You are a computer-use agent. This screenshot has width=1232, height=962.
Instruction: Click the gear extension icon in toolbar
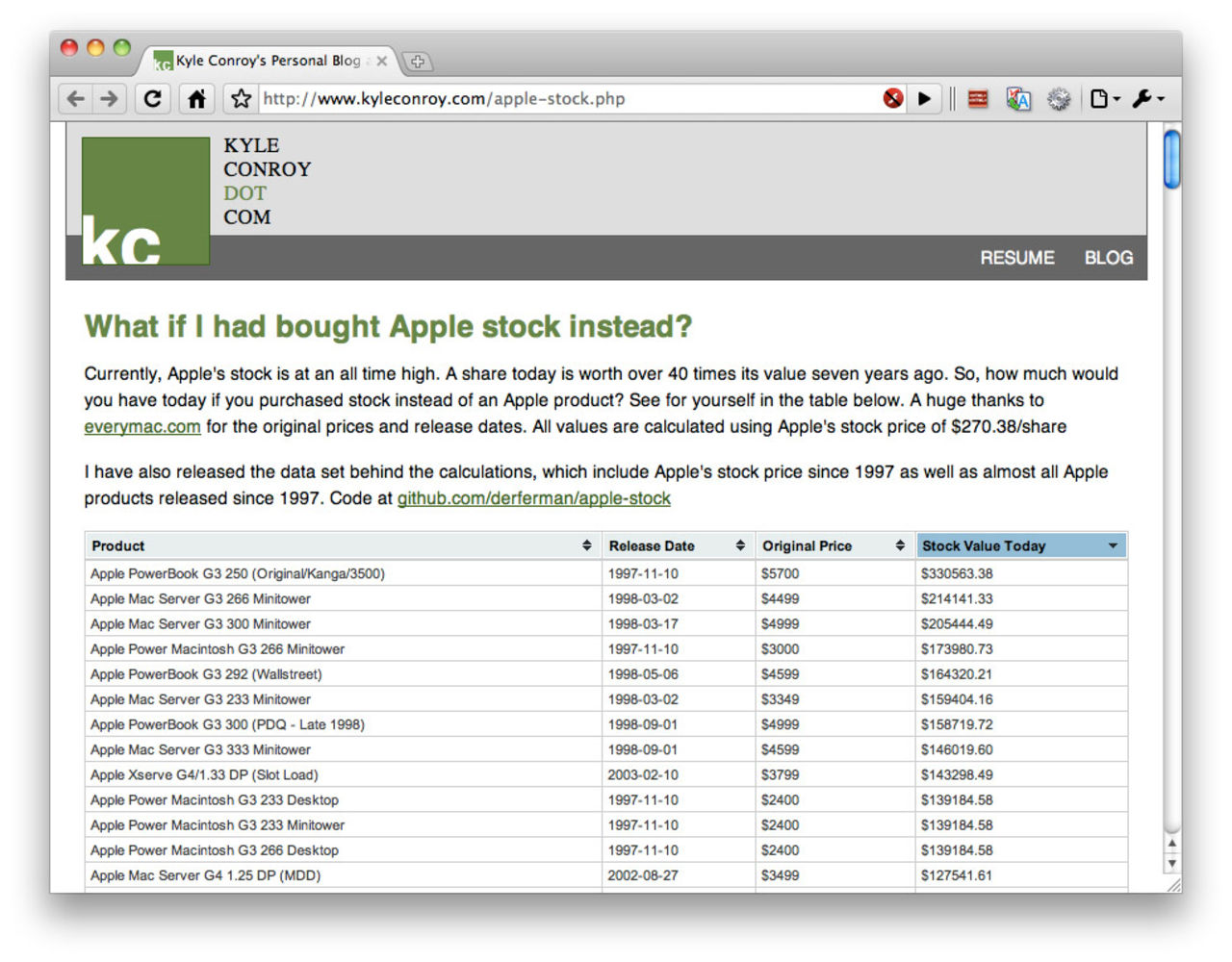(x=1059, y=98)
